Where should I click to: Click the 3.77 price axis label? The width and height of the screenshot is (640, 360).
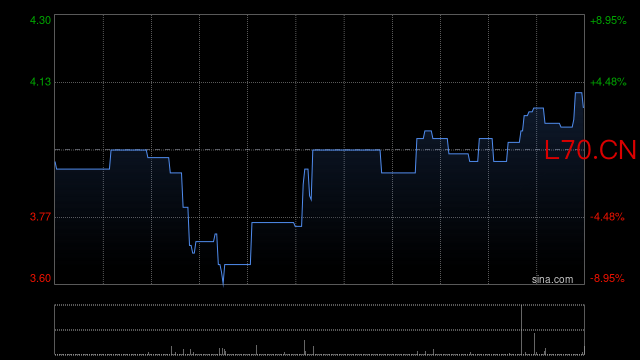pos(40,217)
